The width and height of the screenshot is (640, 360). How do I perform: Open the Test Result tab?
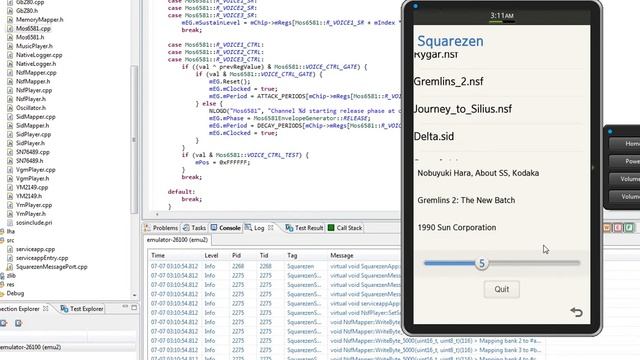304,228
